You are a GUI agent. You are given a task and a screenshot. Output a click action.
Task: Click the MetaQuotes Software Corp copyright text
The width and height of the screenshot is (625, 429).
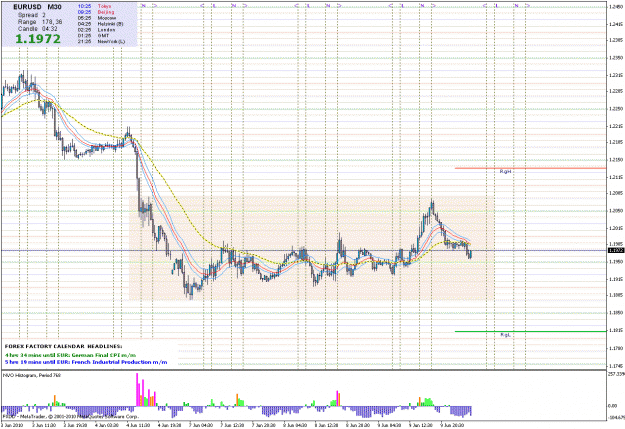coord(71,416)
